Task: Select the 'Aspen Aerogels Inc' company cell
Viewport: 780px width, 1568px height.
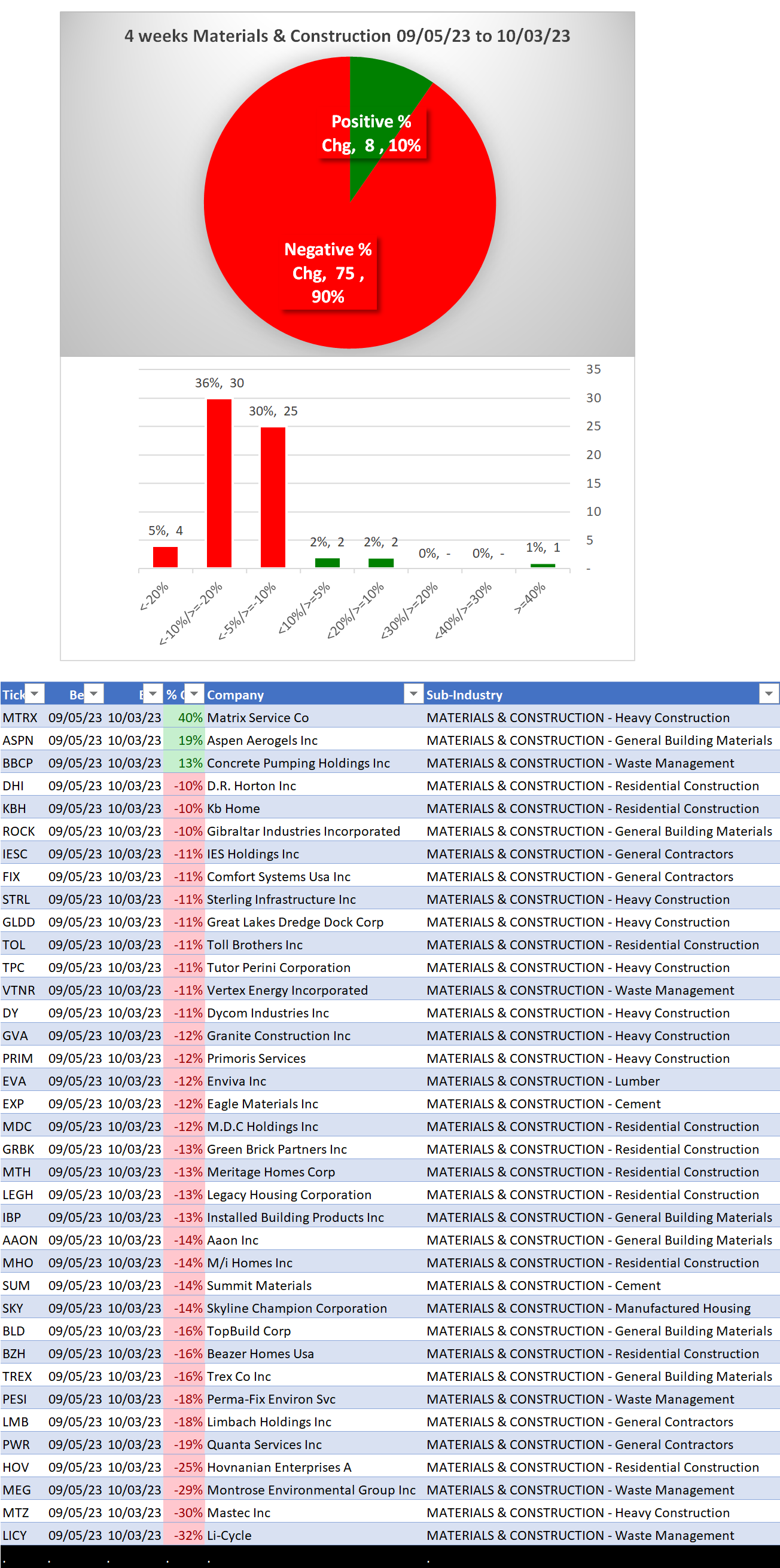Action: [314, 740]
